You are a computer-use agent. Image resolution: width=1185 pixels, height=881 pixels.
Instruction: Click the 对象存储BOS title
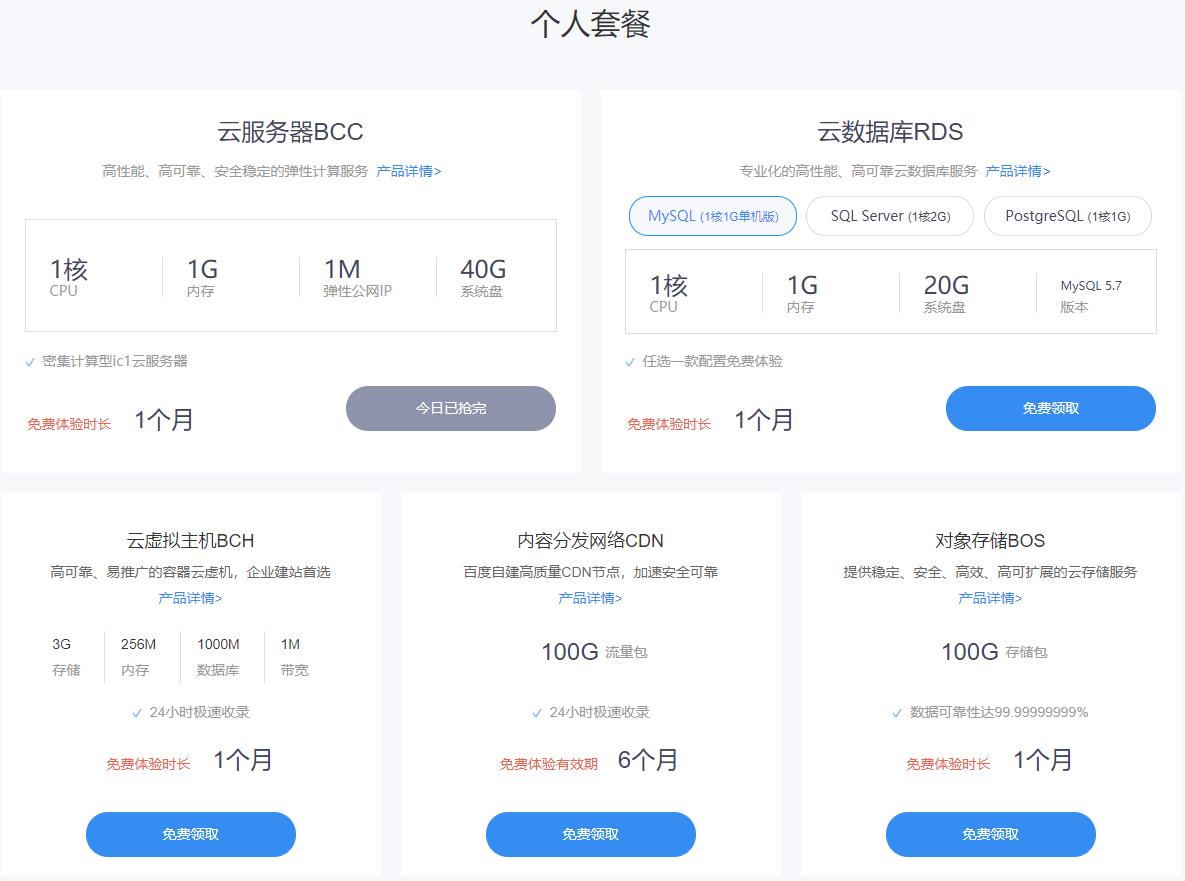click(x=990, y=541)
